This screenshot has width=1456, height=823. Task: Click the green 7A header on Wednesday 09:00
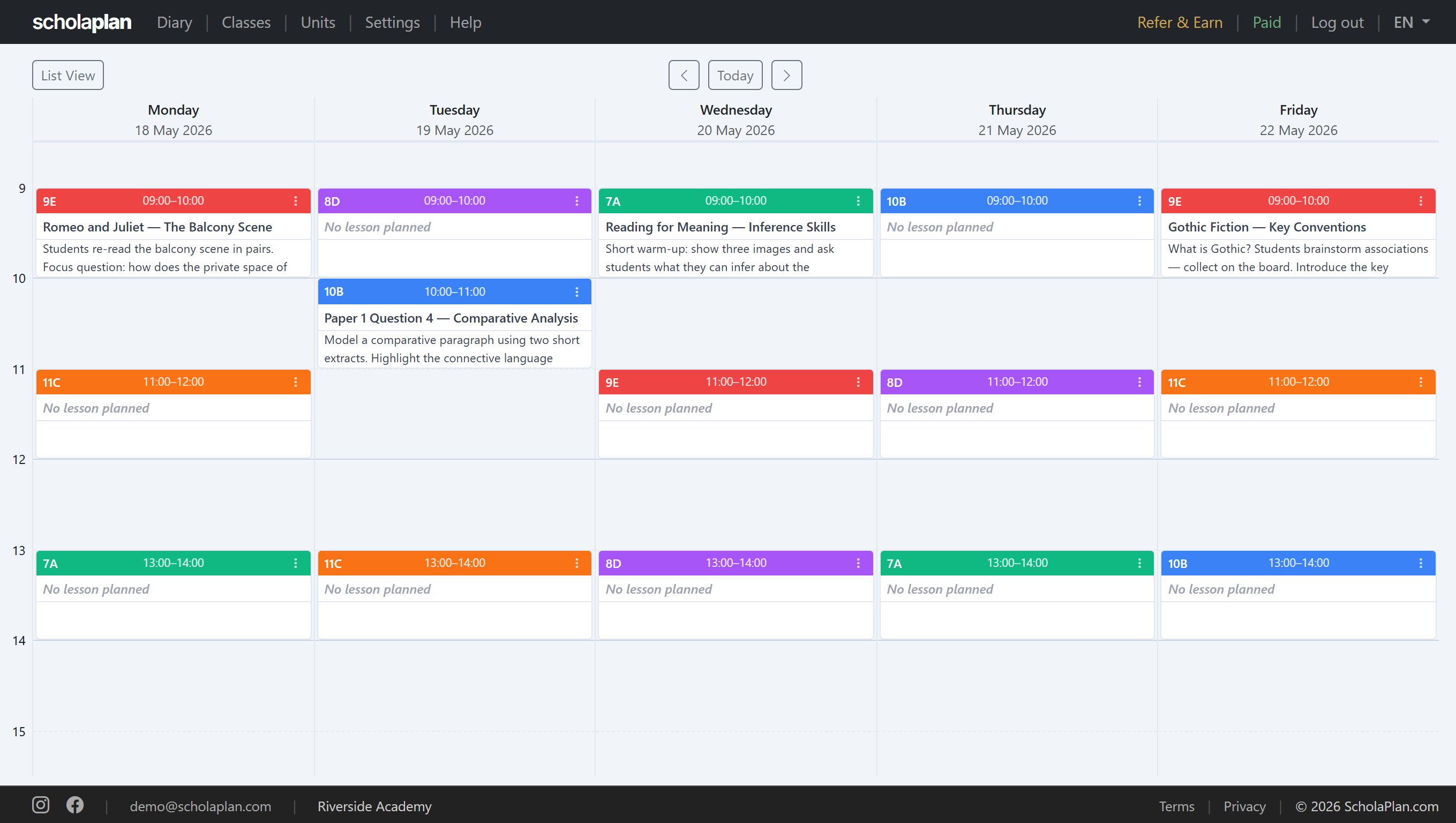click(x=736, y=201)
